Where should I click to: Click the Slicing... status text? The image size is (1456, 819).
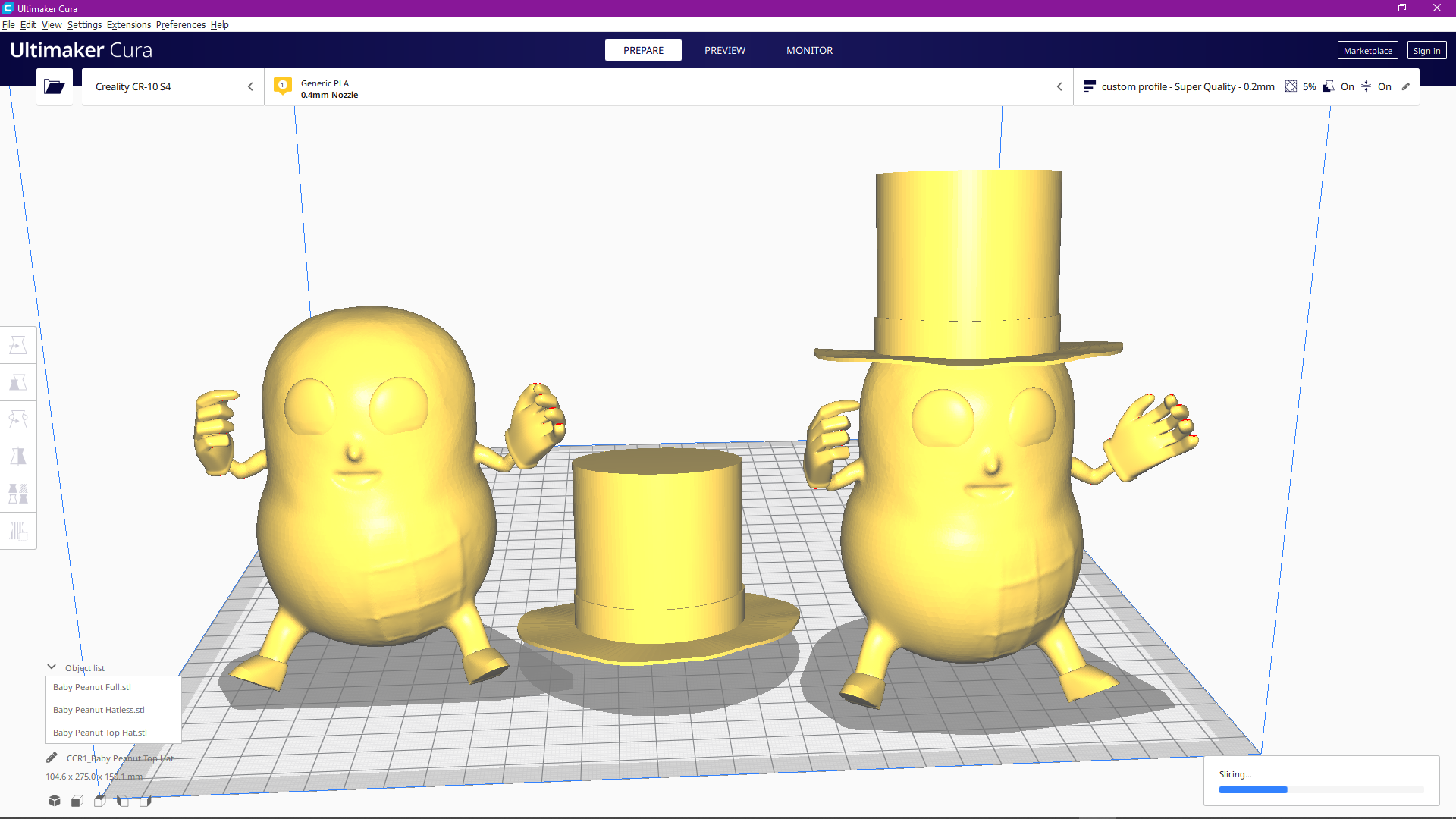click(x=1235, y=774)
